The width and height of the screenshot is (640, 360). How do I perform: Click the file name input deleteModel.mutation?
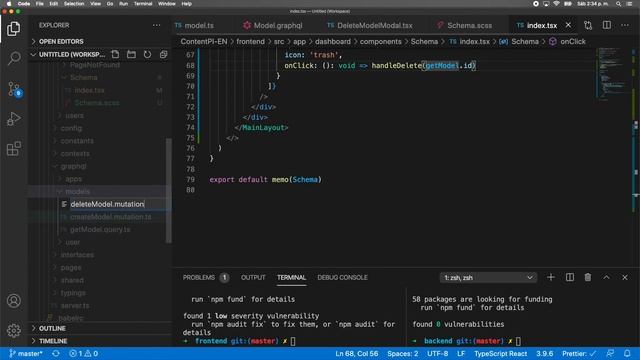tap(120, 204)
